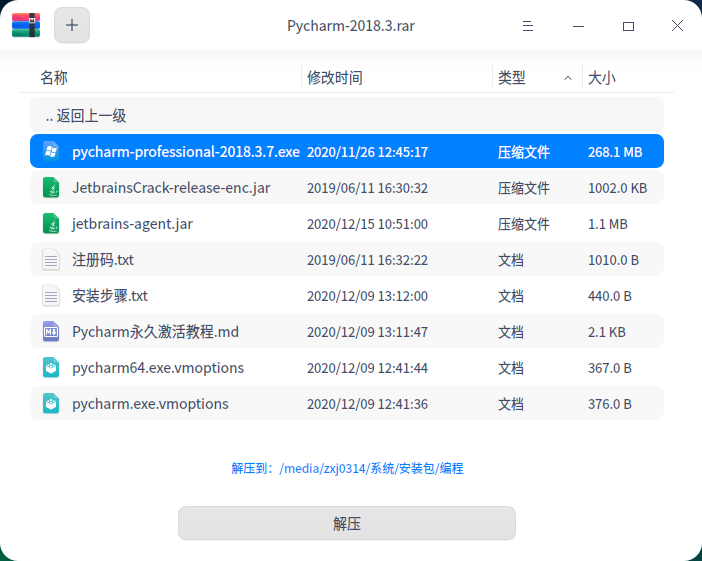Select the 安装步骤.txt file name
This screenshot has width=702, height=561.
110,295
